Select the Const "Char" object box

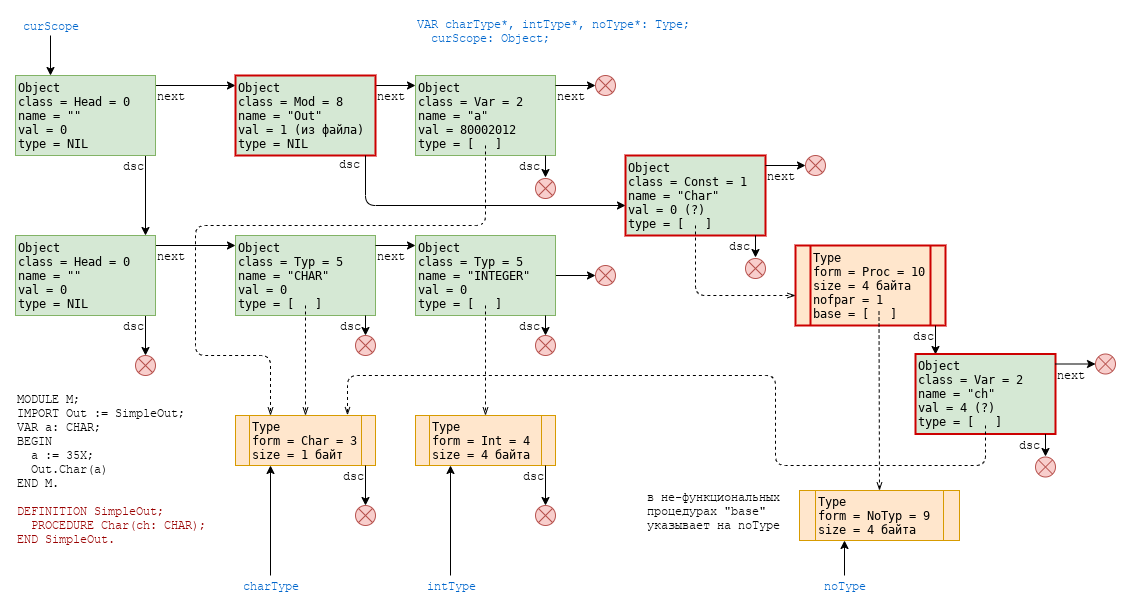695,195
